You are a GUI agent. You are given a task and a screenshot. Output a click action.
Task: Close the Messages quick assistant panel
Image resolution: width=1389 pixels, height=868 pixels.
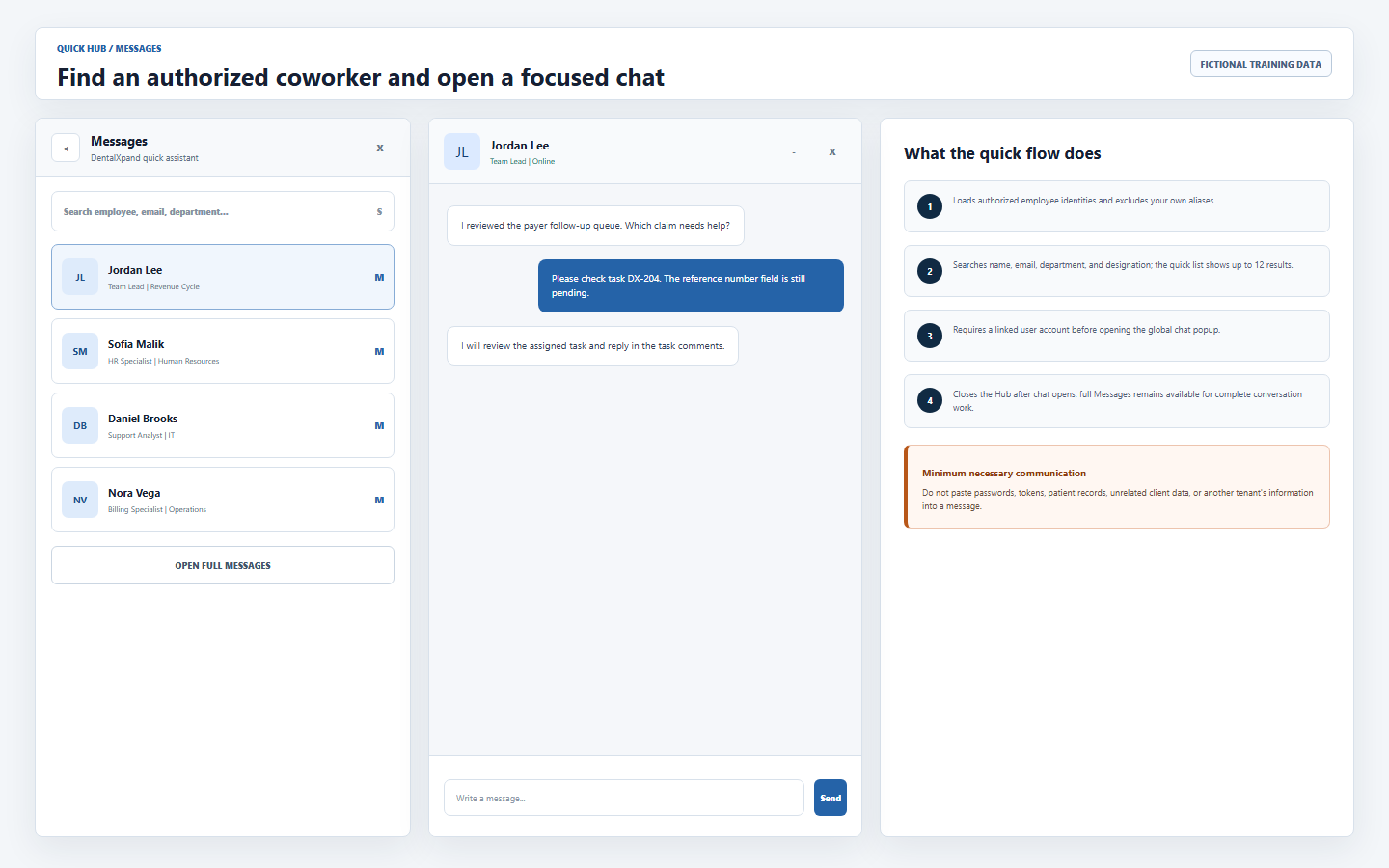click(380, 148)
